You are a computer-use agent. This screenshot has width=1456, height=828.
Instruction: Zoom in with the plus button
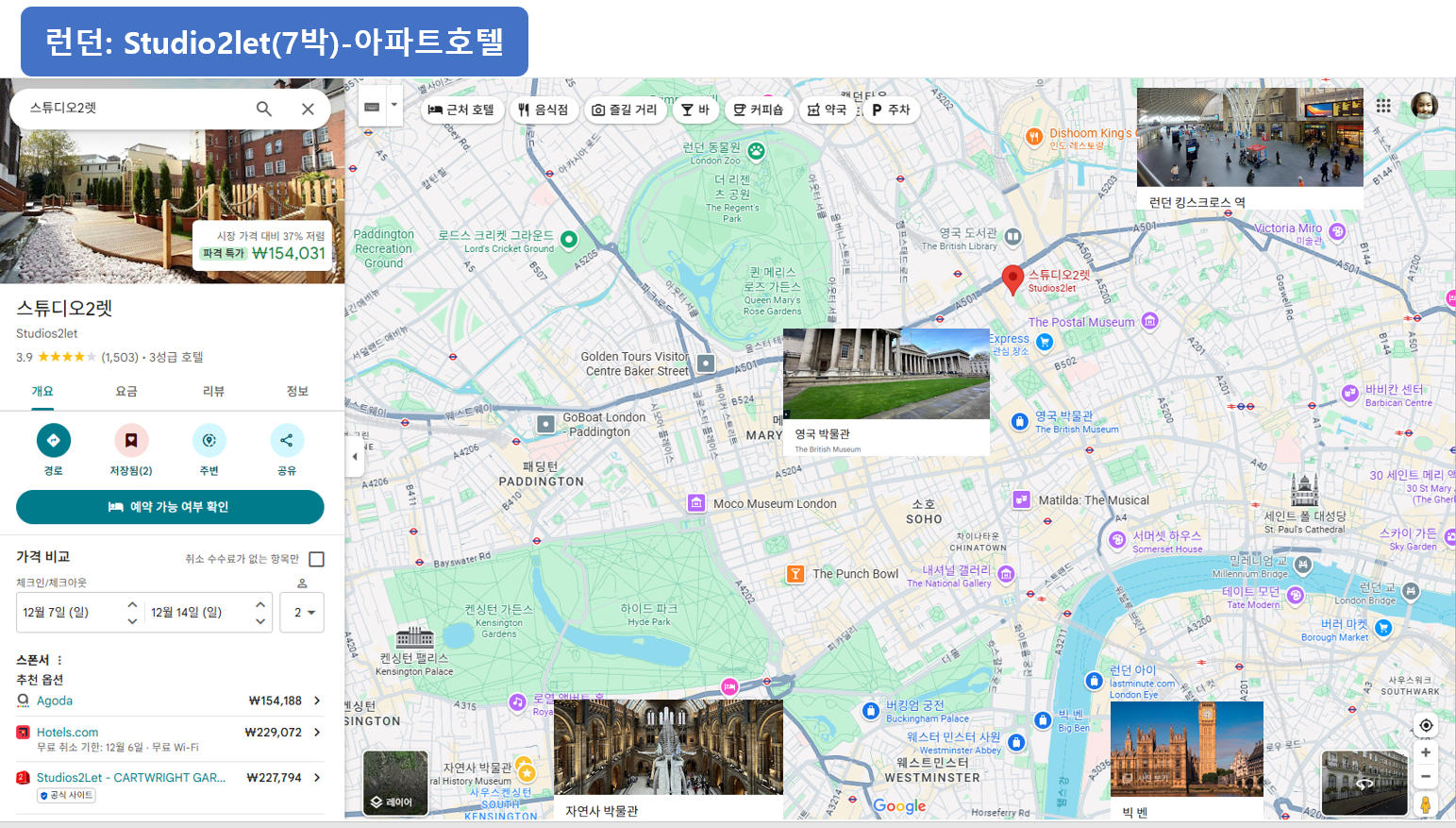click(1426, 752)
